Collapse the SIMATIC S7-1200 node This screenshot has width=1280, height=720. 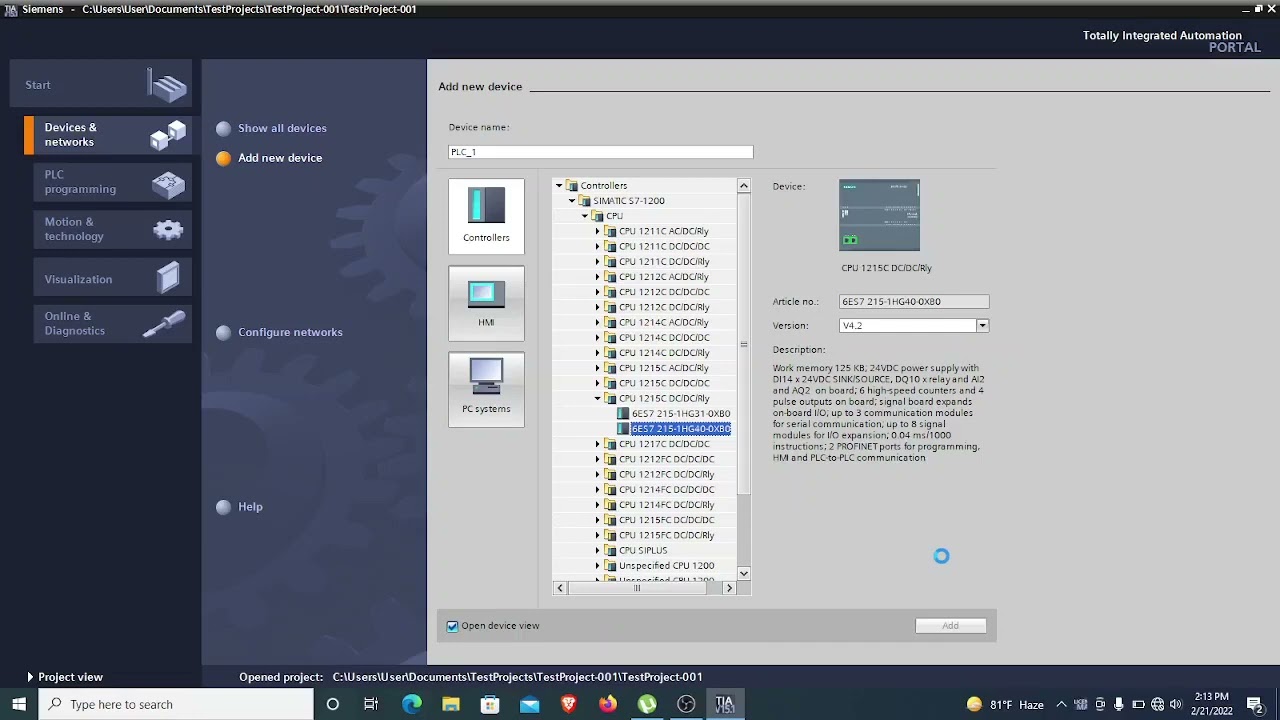tap(572, 201)
